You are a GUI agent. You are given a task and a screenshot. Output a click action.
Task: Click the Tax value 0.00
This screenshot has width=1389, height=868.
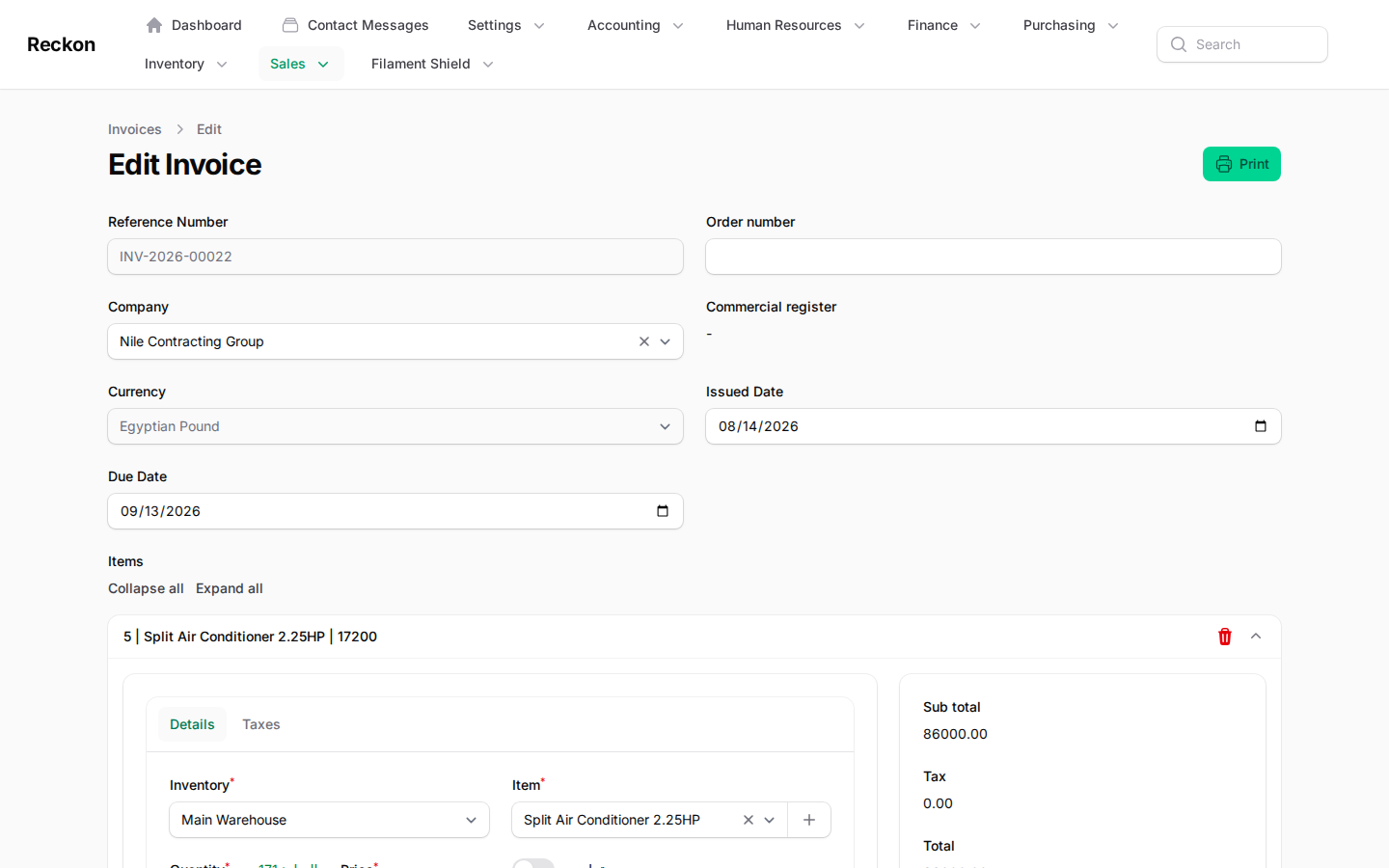point(938,803)
